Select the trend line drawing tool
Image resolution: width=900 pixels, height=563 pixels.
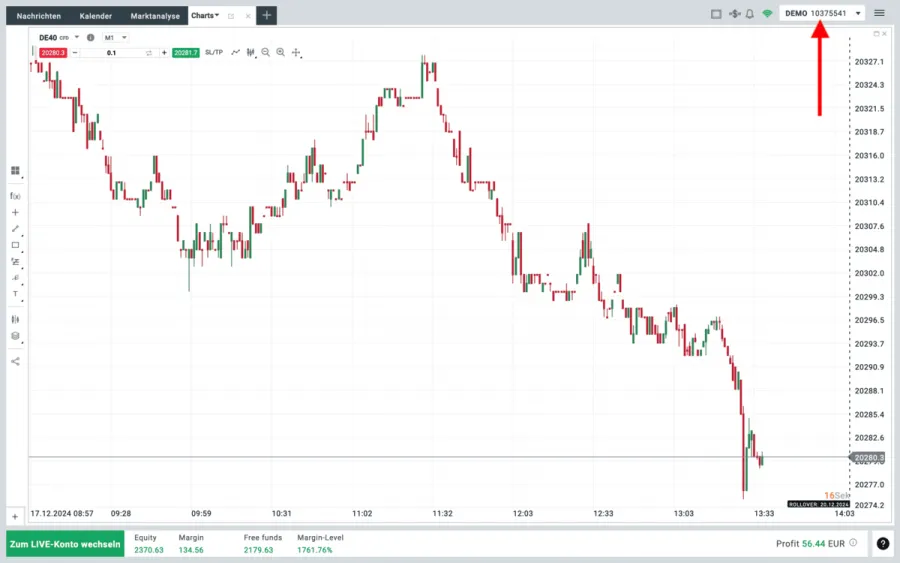(x=15, y=229)
